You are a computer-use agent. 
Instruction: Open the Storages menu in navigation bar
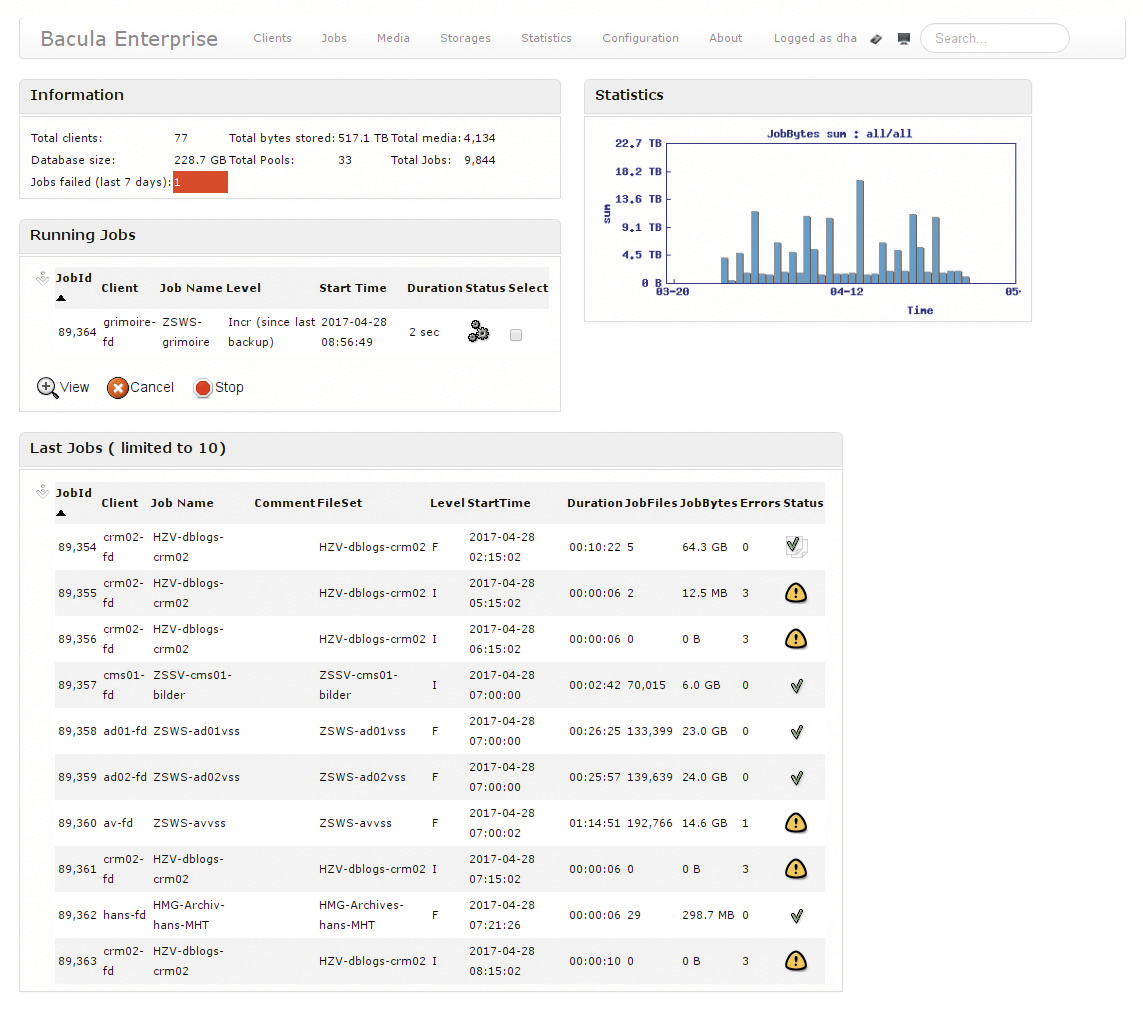pyautogui.click(x=465, y=38)
